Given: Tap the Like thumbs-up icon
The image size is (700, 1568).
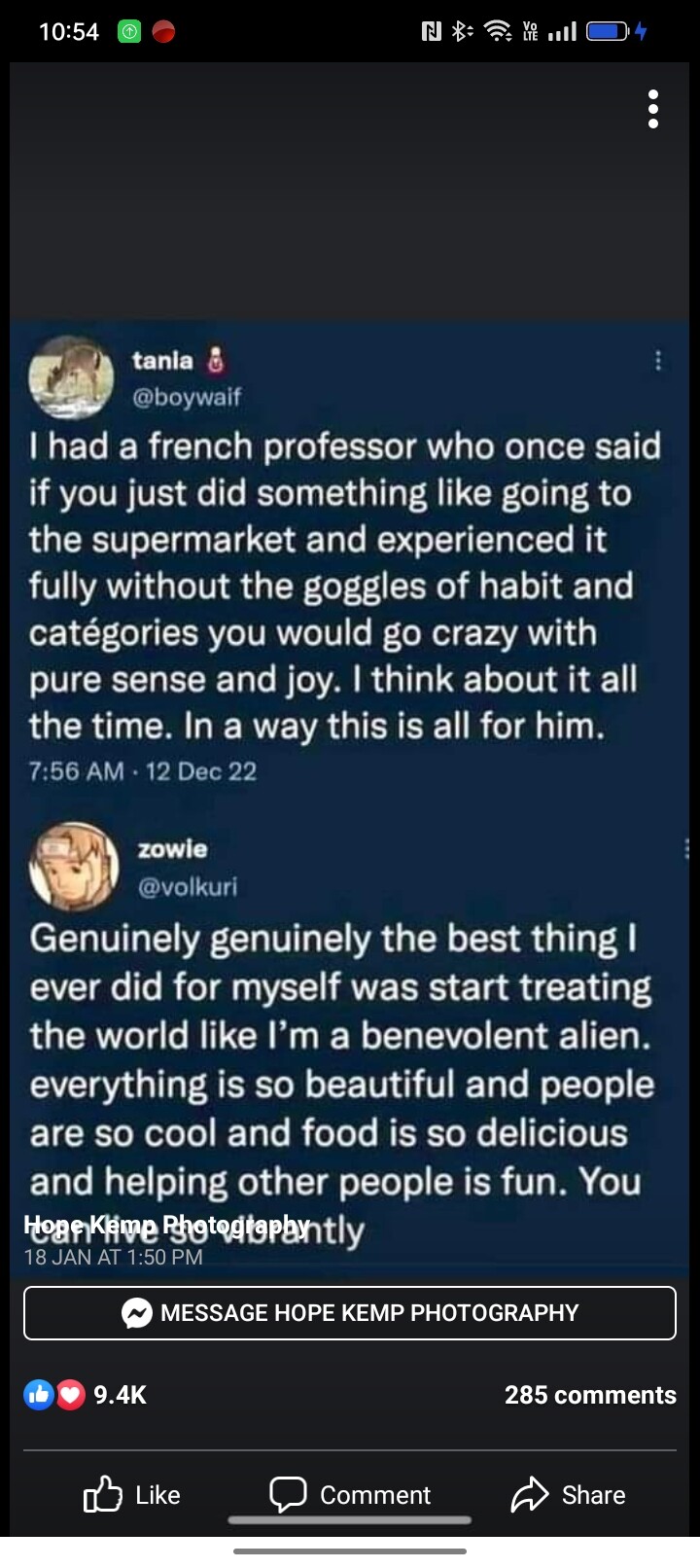Looking at the screenshot, I should 103,1494.
